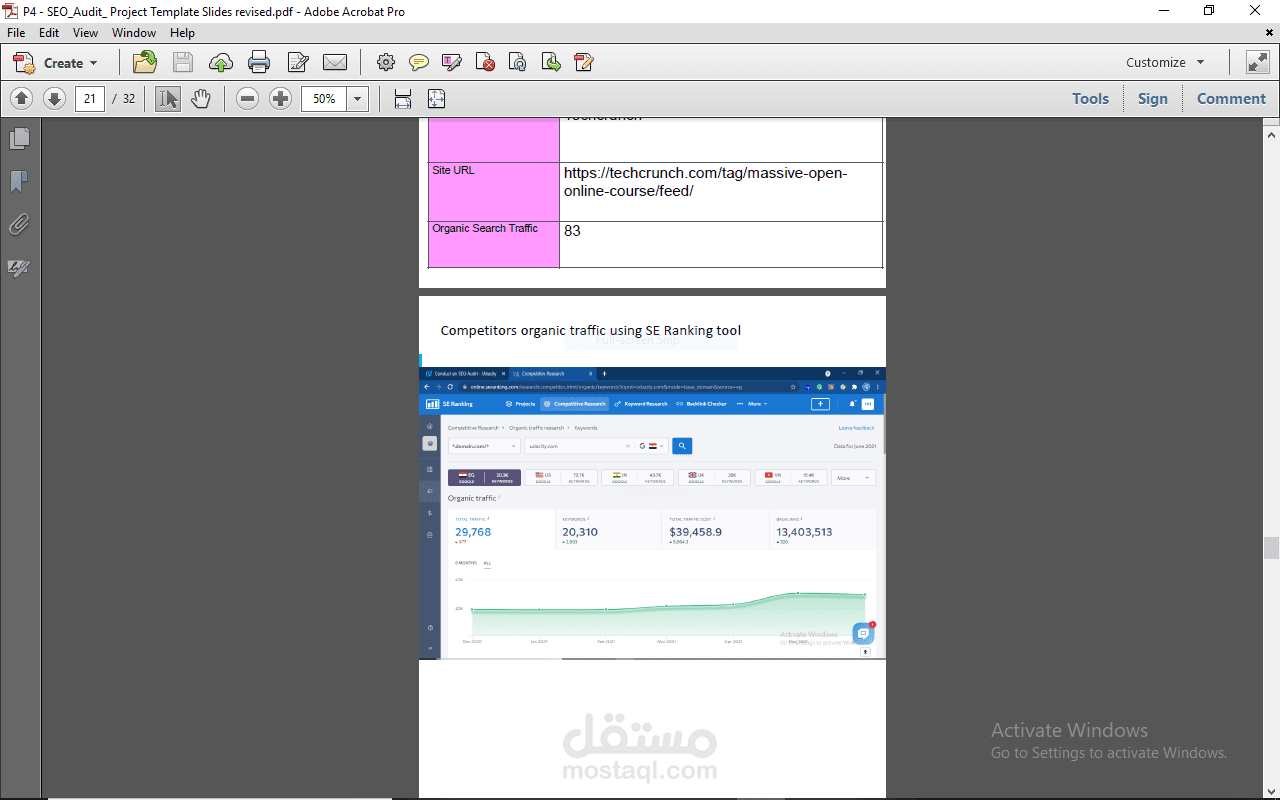
Task: Open the File menu
Action: (x=16, y=33)
